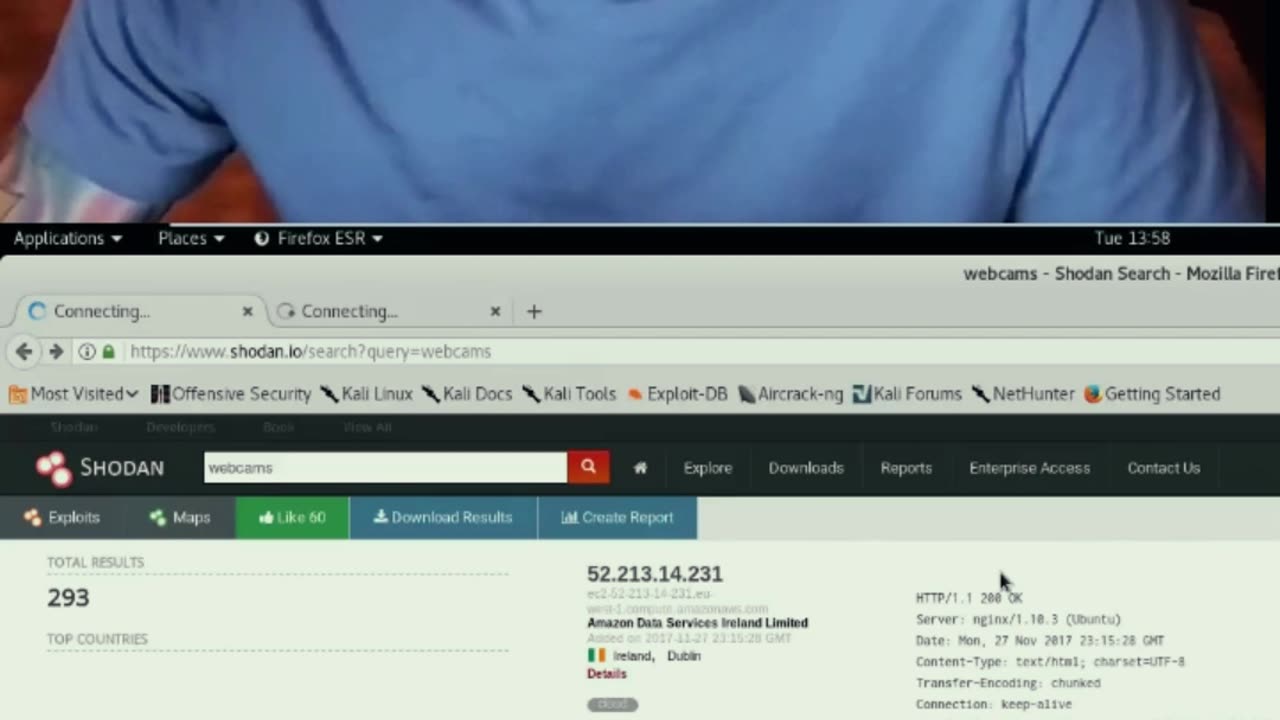Image resolution: width=1280 pixels, height=720 pixels.
Task: Click Downloads in Shodan navigation
Action: pyautogui.click(x=806, y=468)
